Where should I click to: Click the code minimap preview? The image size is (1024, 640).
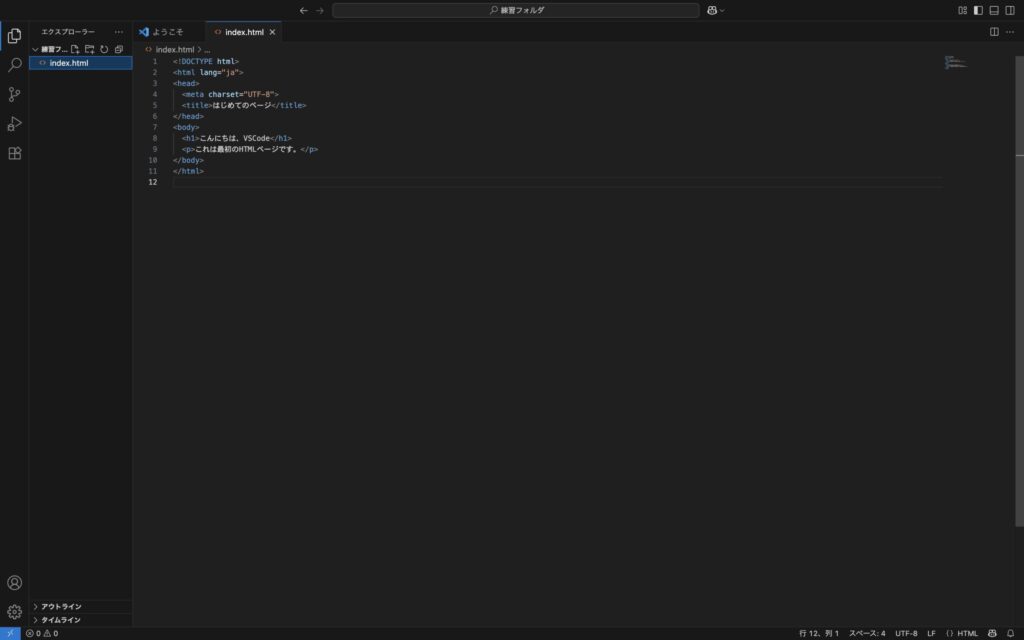click(x=955, y=63)
